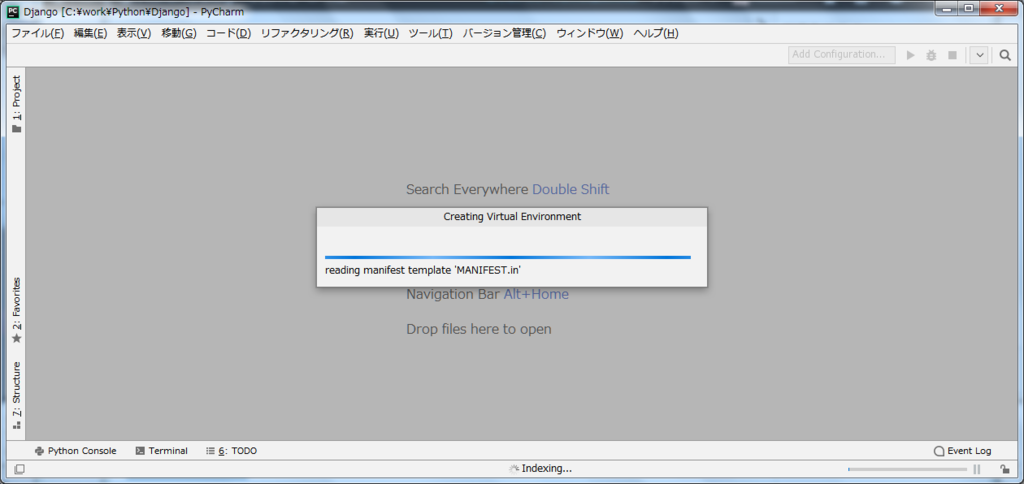Screen dimensions: 1024x484
Task: Open the リファクタリング(R) menu
Action: [306, 33]
